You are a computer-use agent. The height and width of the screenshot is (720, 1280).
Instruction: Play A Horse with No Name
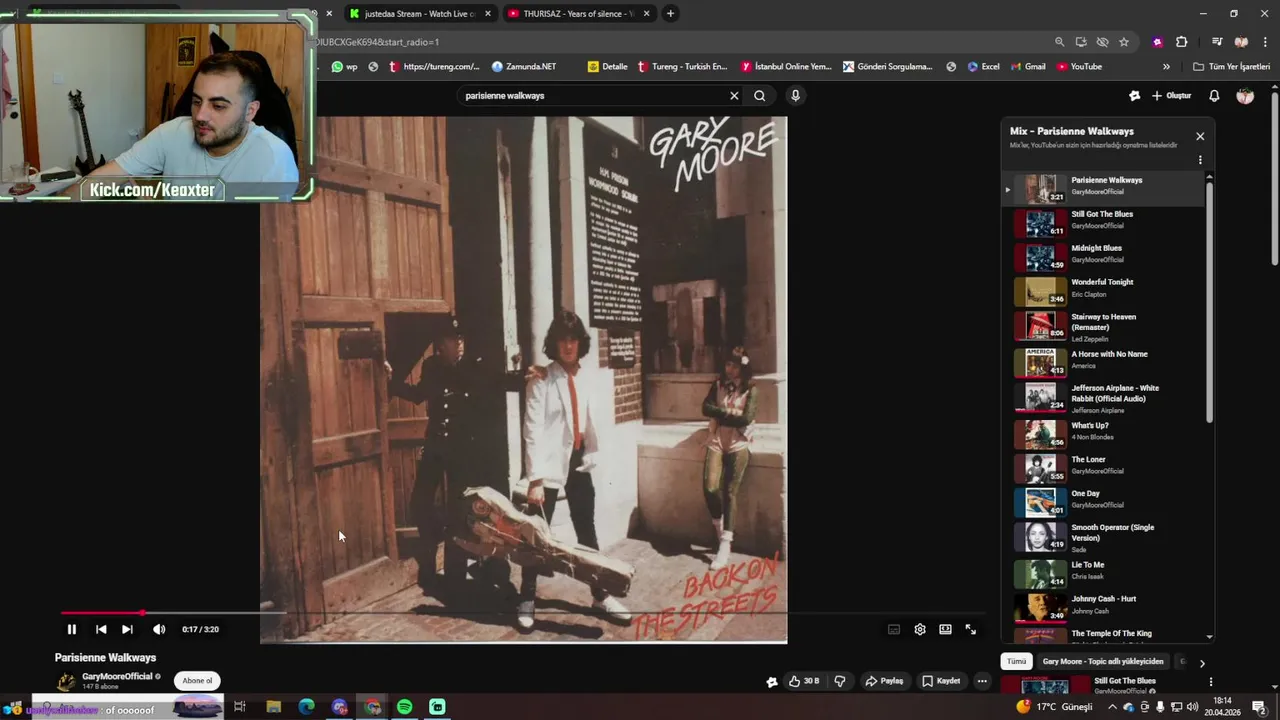coord(1105,362)
